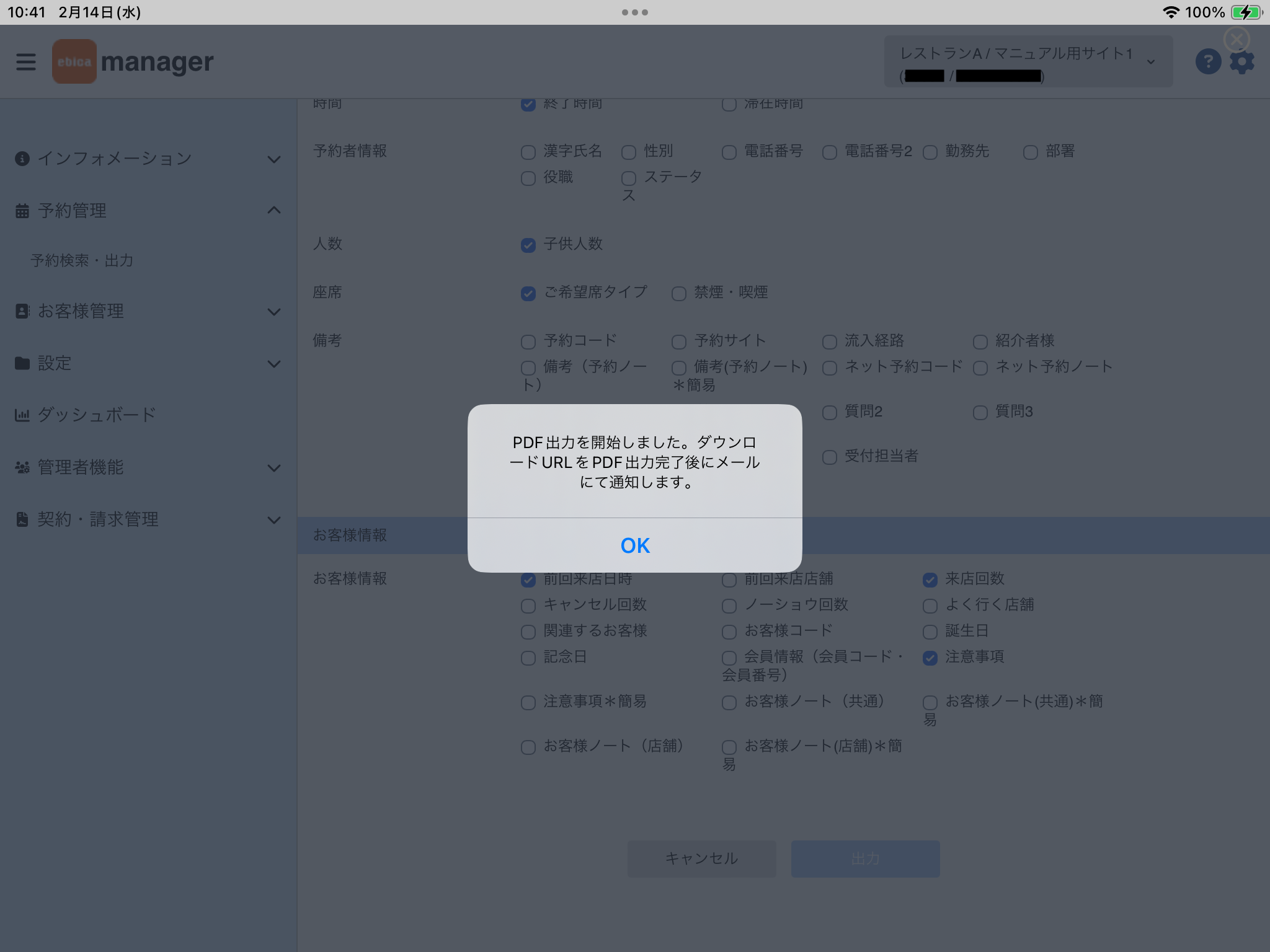Screen dimensions: 1270x952
Task: Open the restaurant site selector dropdown
Action: [x=1028, y=61]
